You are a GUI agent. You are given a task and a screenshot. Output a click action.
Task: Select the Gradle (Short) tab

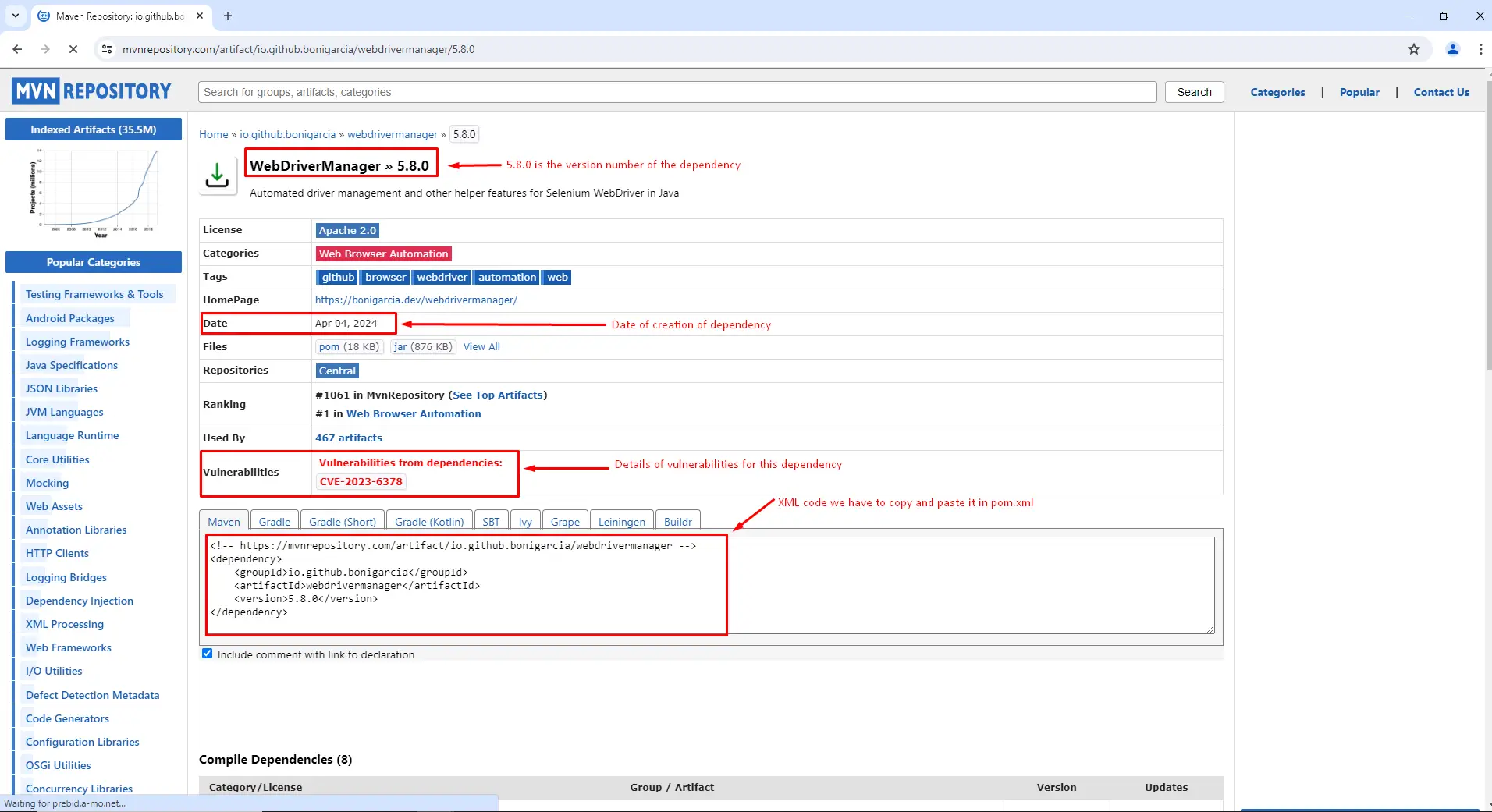coord(343,522)
